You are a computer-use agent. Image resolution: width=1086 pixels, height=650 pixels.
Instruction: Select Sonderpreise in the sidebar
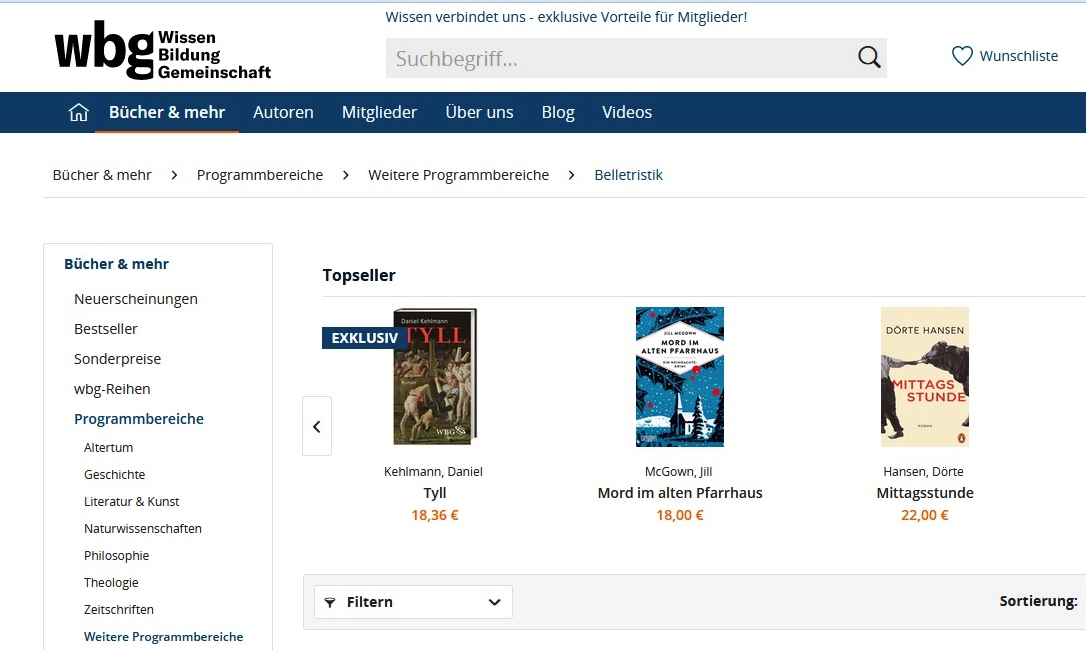tap(118, 359)
